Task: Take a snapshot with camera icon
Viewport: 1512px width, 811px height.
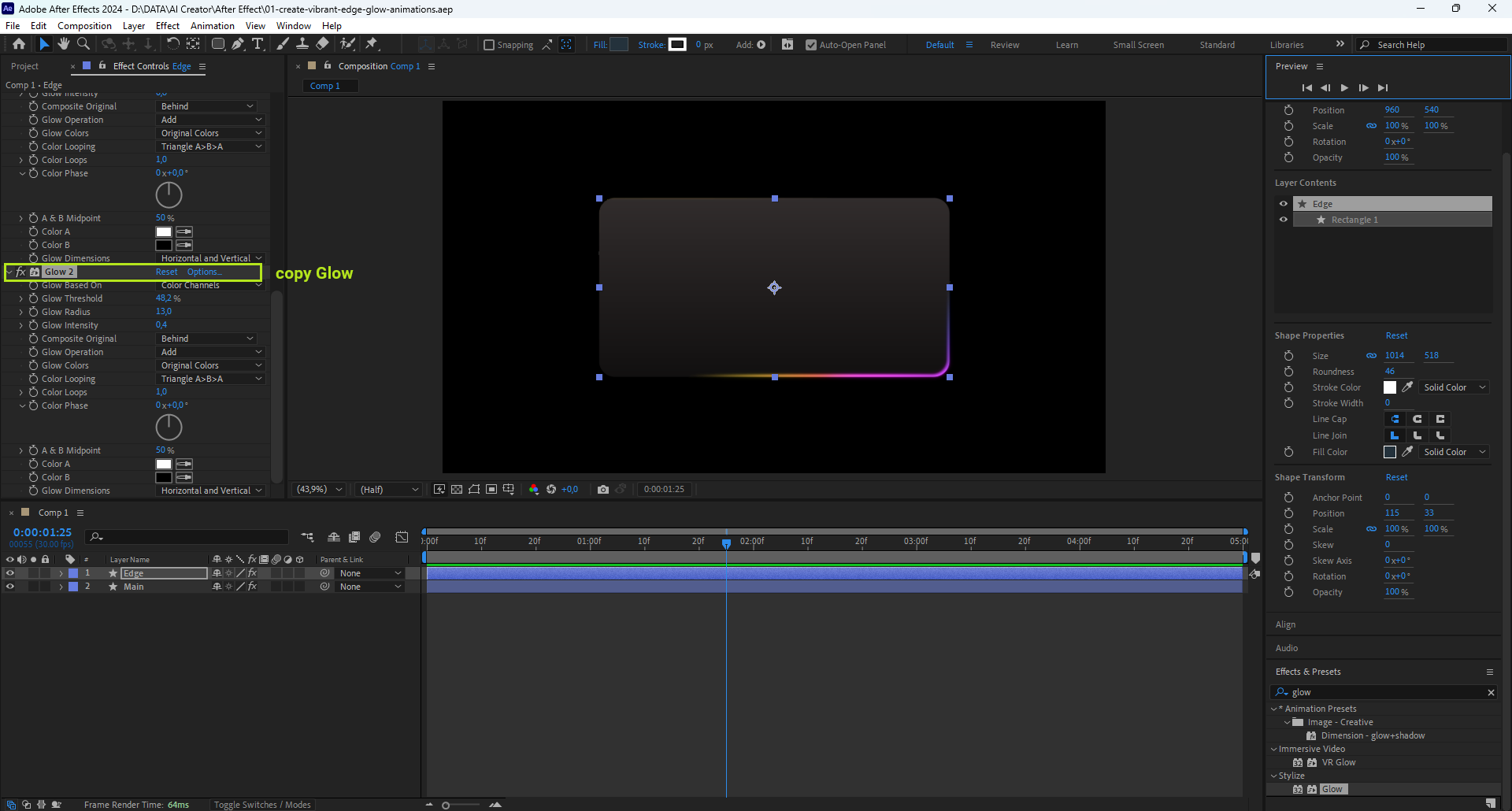Action: [x=603, y=489]
